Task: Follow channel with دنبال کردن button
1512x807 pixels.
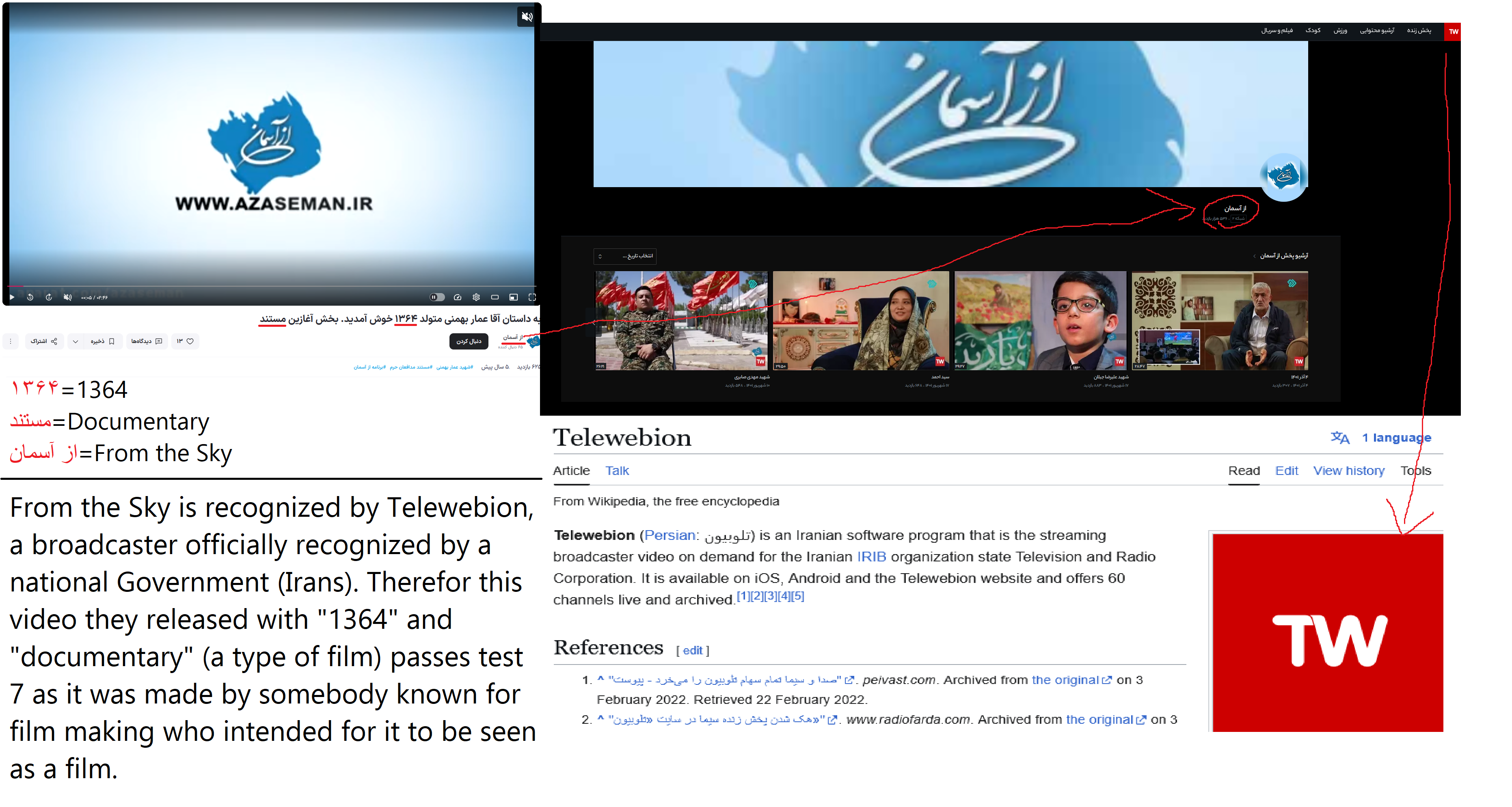Action: (x=469, y=341)
